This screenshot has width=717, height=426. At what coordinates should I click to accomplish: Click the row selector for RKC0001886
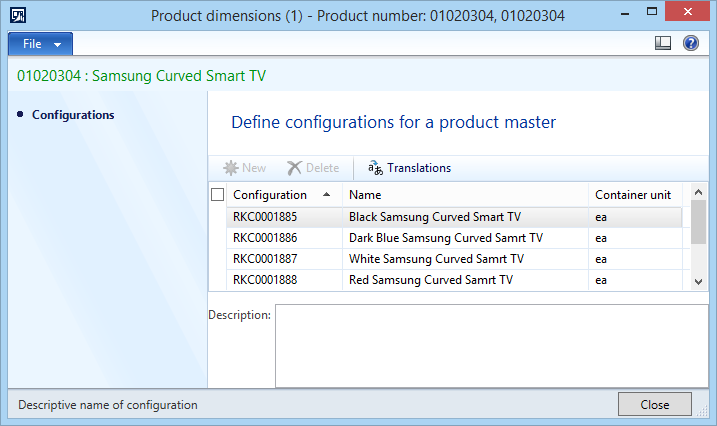coord(218,238)
